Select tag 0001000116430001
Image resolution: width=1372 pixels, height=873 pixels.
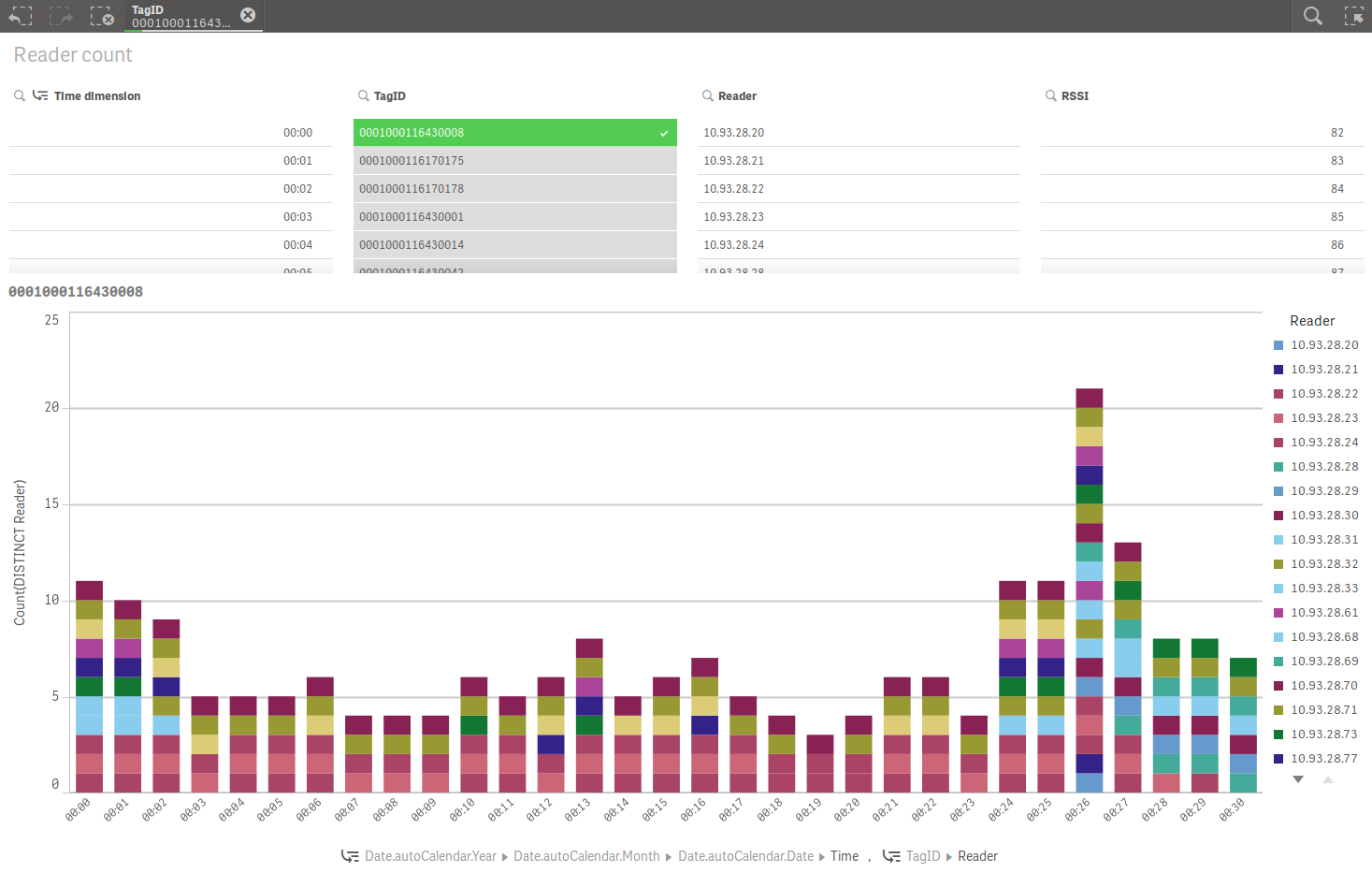pyautogui.click(x=515, y=217)
